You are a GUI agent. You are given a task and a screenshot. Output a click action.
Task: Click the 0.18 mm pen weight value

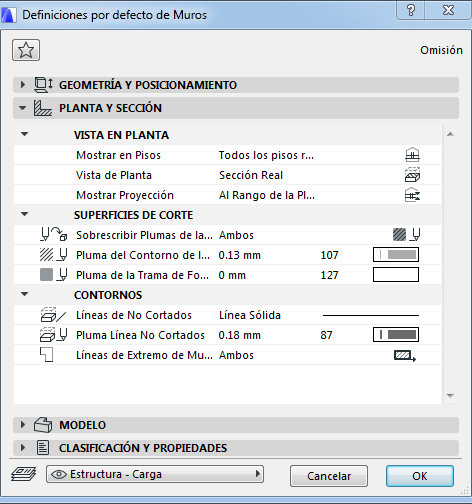pos(239,335)
